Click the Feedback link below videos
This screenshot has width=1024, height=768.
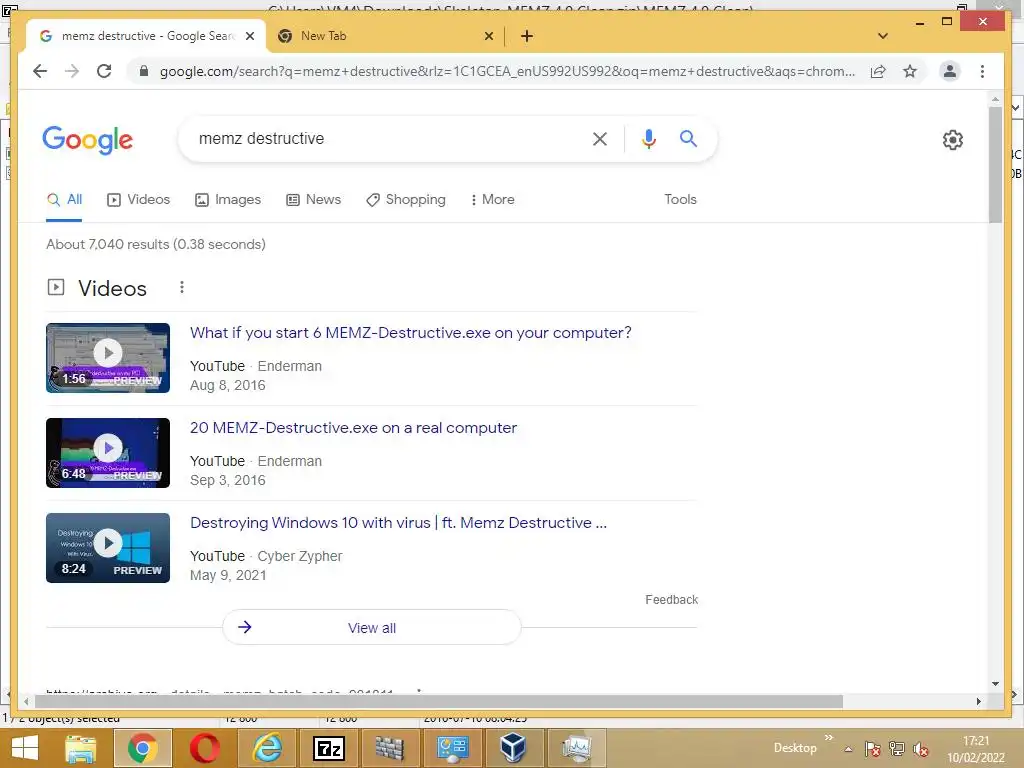[x=671, y=600]
